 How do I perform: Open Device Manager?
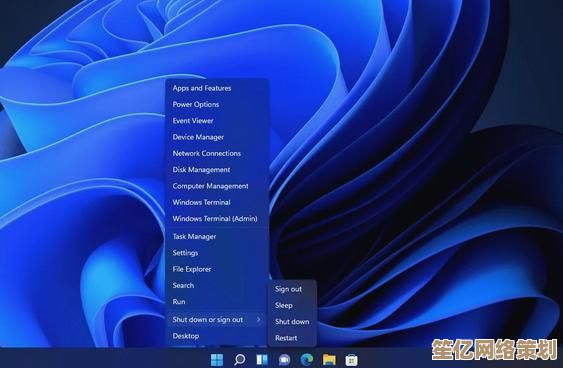[x=217, y=137]
